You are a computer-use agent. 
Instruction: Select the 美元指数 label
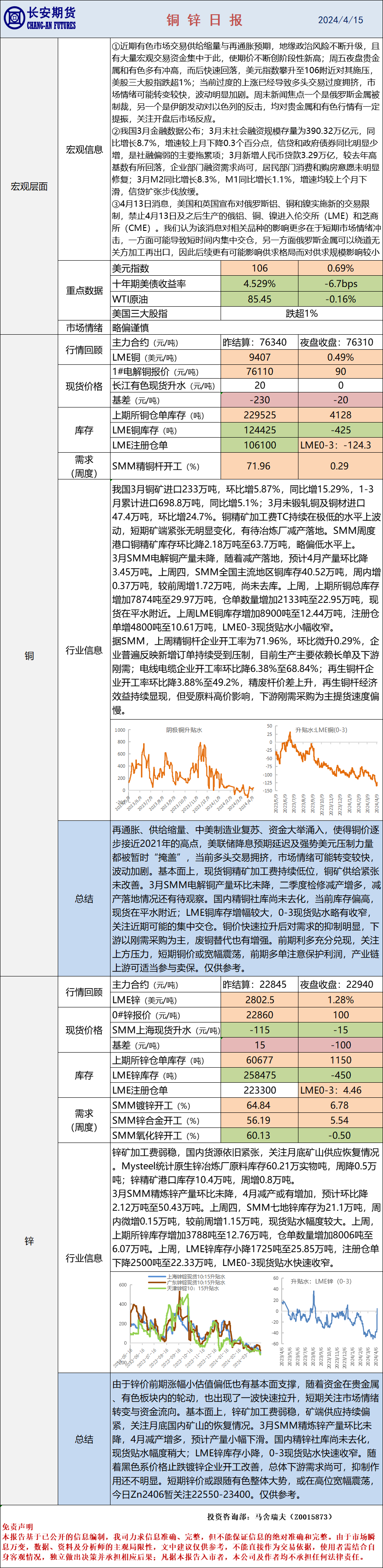pos(130,269)
